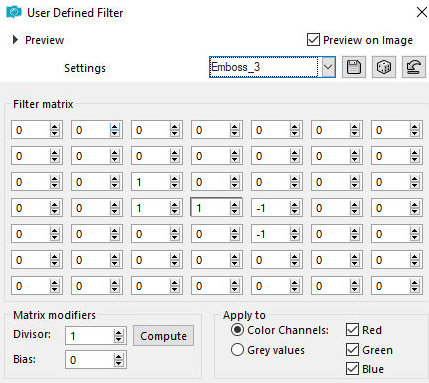Image resolution: width=429 pixels, height=383 pixels.
Task: Click spinner of sixth row, first column cell
Action: coord(55,260)
